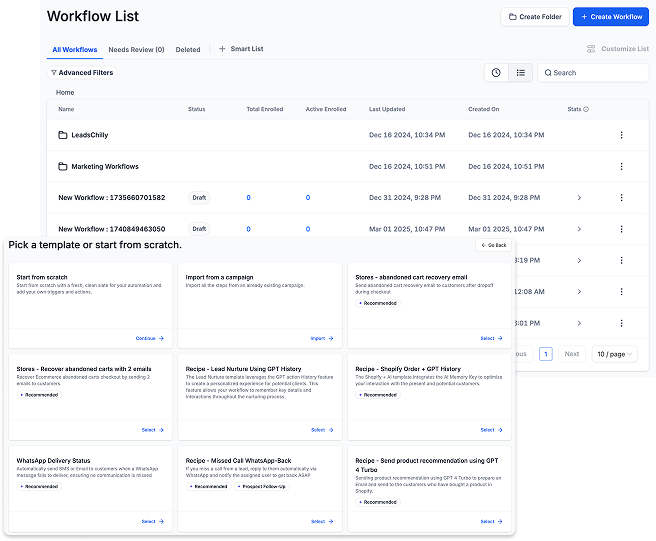The height and width of the screenshot is (541, 656).
Task: Click the Create Folder button
Action: click(x=533, y=17)
